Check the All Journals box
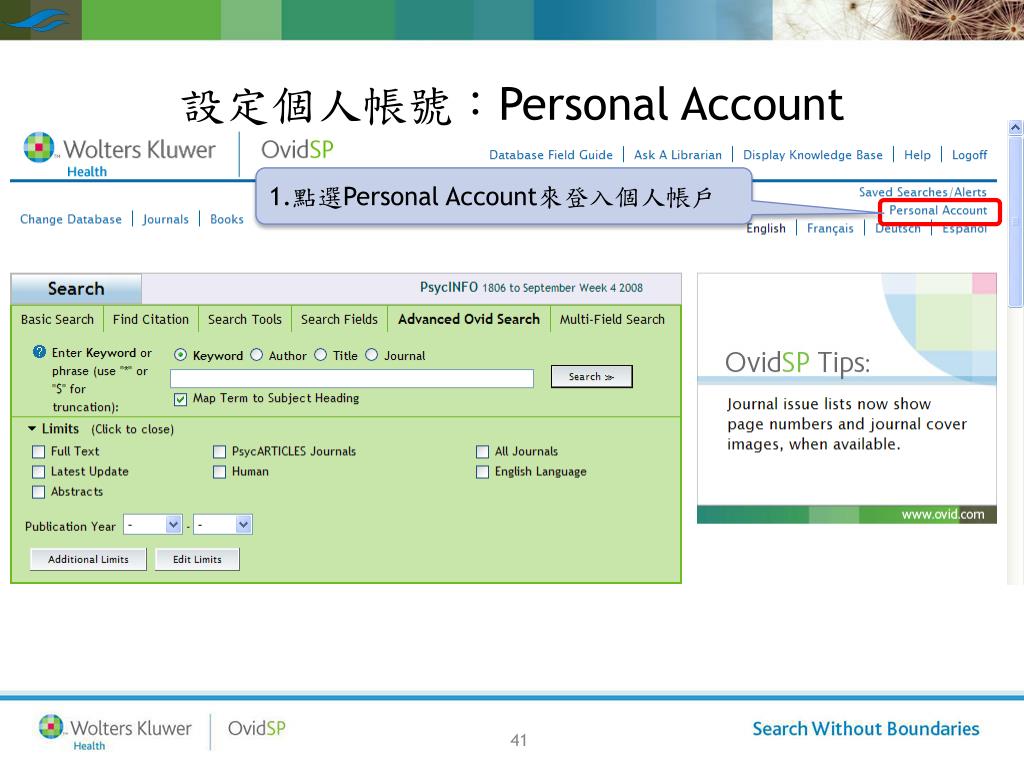The width and height of the screenshot is (1024, 768). [x=483, y=452]
